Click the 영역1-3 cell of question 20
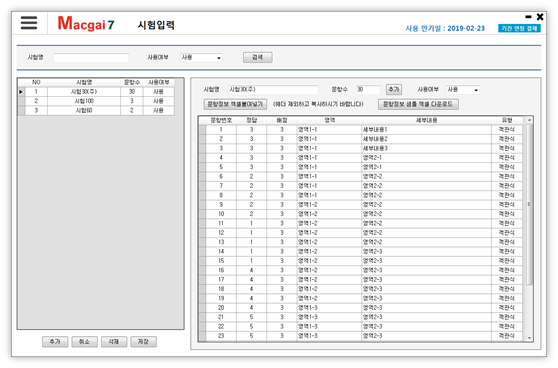The height and width of the screenshot is (368, 558). pyautogui.click(x=329, y=308)
